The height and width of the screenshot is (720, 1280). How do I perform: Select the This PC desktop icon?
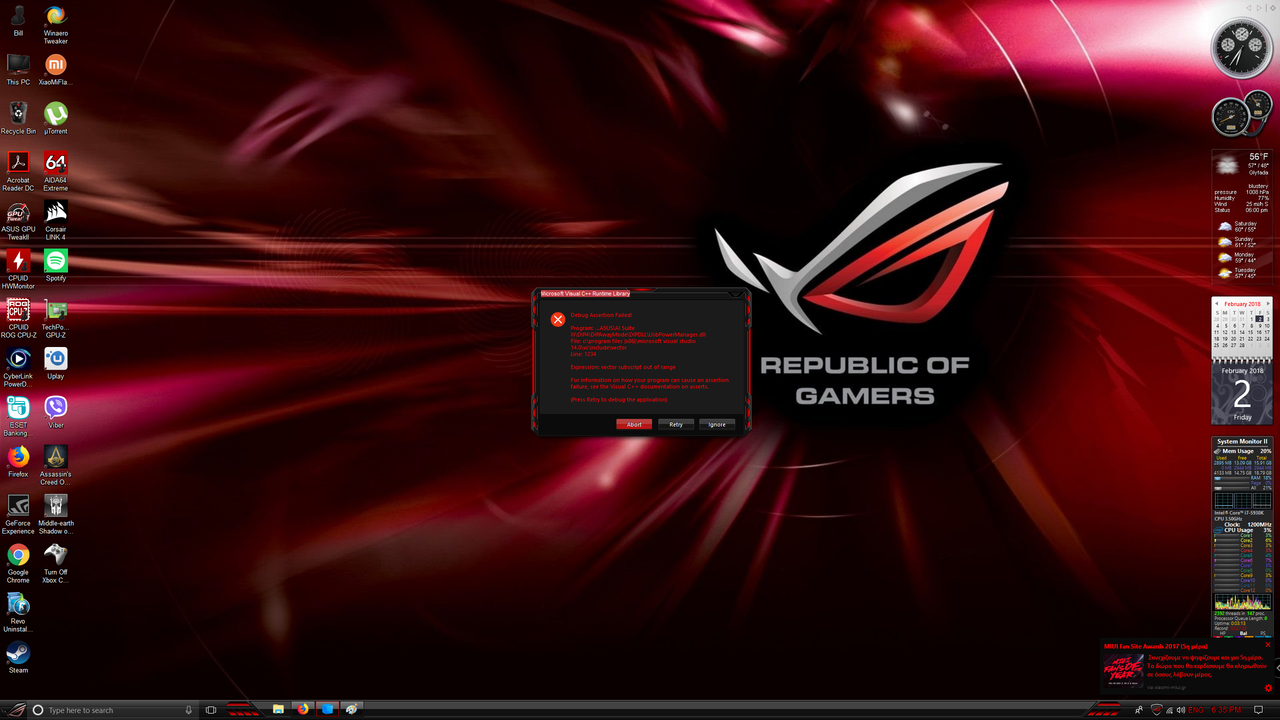click(x=18, y=69)
